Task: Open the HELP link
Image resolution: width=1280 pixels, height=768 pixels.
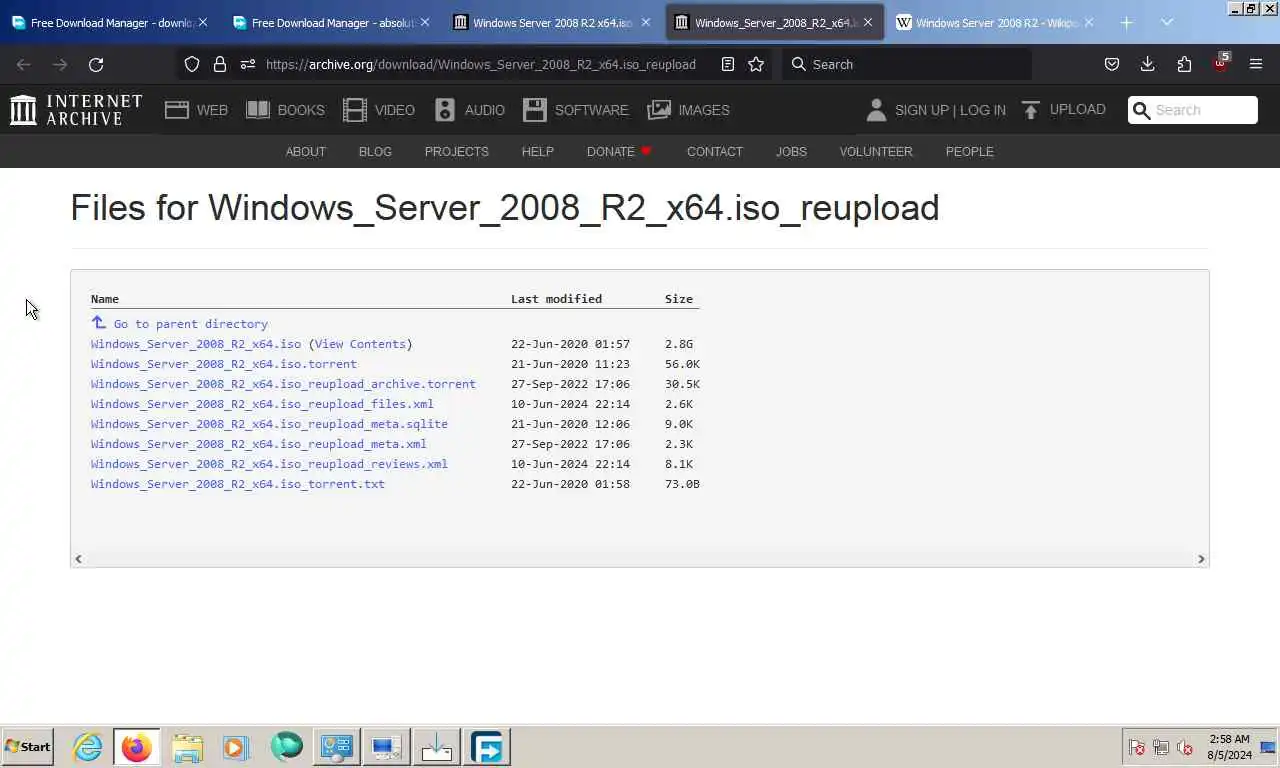Action: [537, 152]
